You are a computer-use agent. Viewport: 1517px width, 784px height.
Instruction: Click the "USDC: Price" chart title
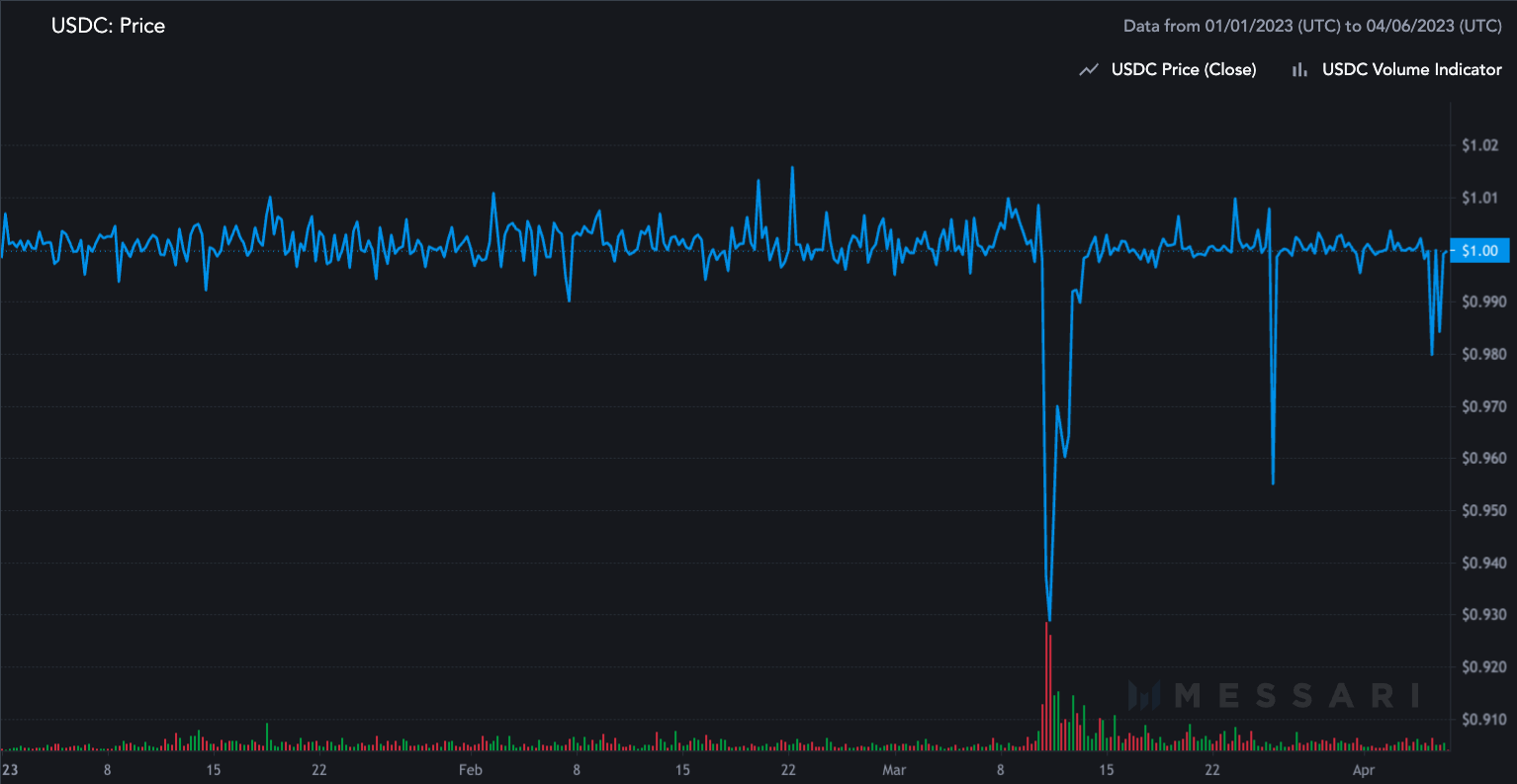108,26
